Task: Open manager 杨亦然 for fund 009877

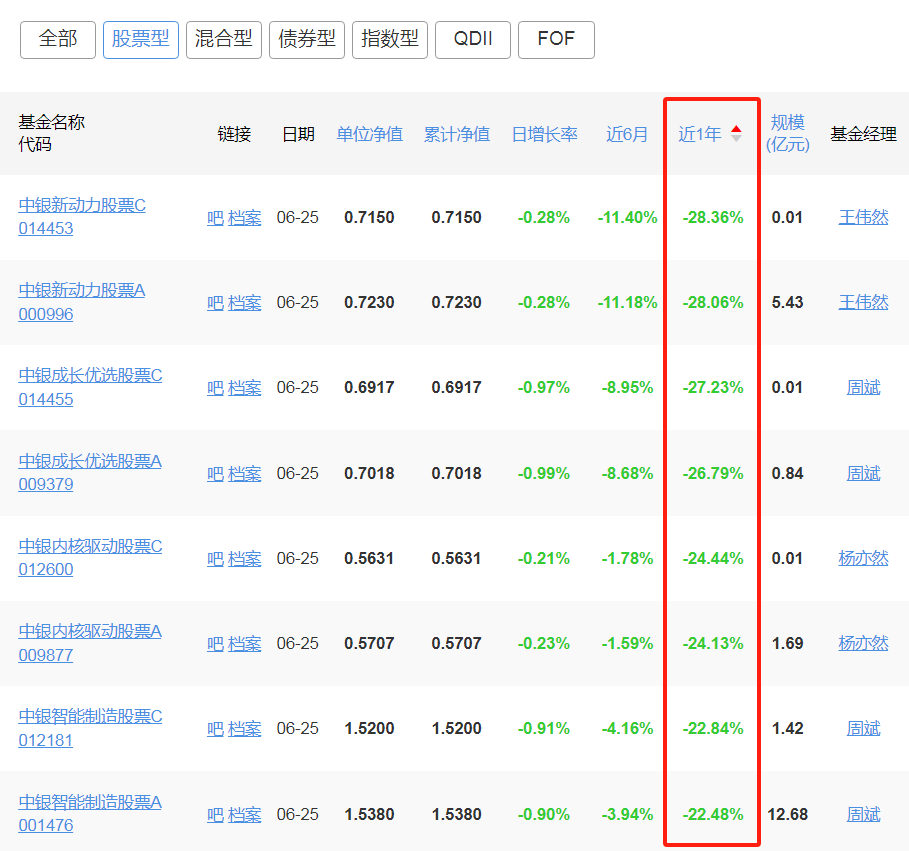Action: click(863, 643)
